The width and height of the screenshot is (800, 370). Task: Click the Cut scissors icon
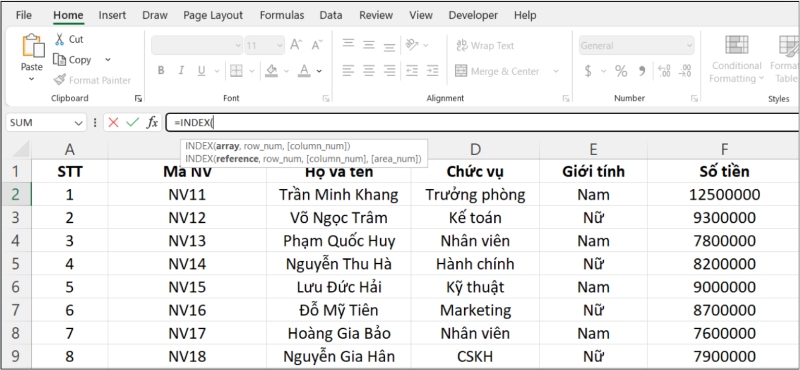point(60,39)
